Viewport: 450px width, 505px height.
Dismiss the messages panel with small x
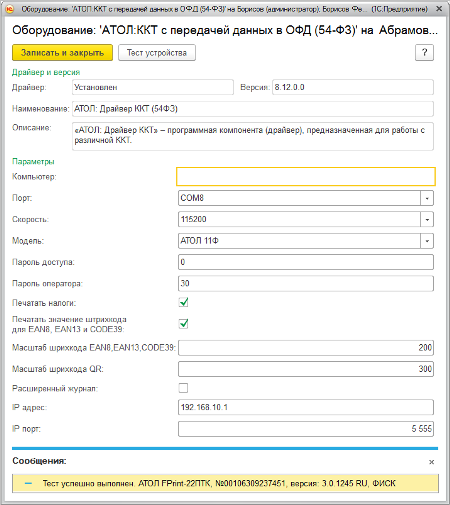click(x=431, y=462)
